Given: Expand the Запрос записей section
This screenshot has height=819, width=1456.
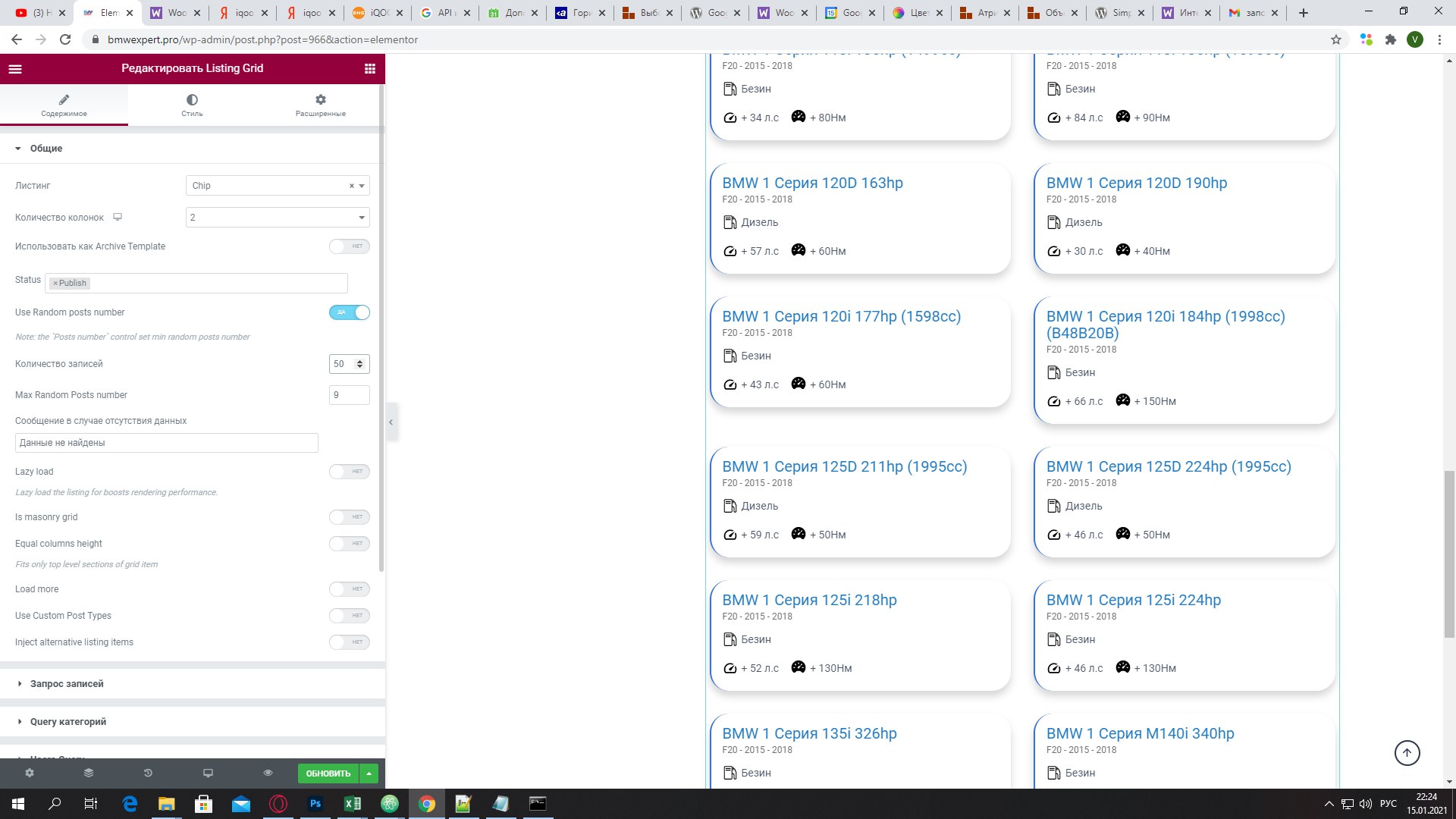Looking at the screenshot, I should tap(193, 684).
